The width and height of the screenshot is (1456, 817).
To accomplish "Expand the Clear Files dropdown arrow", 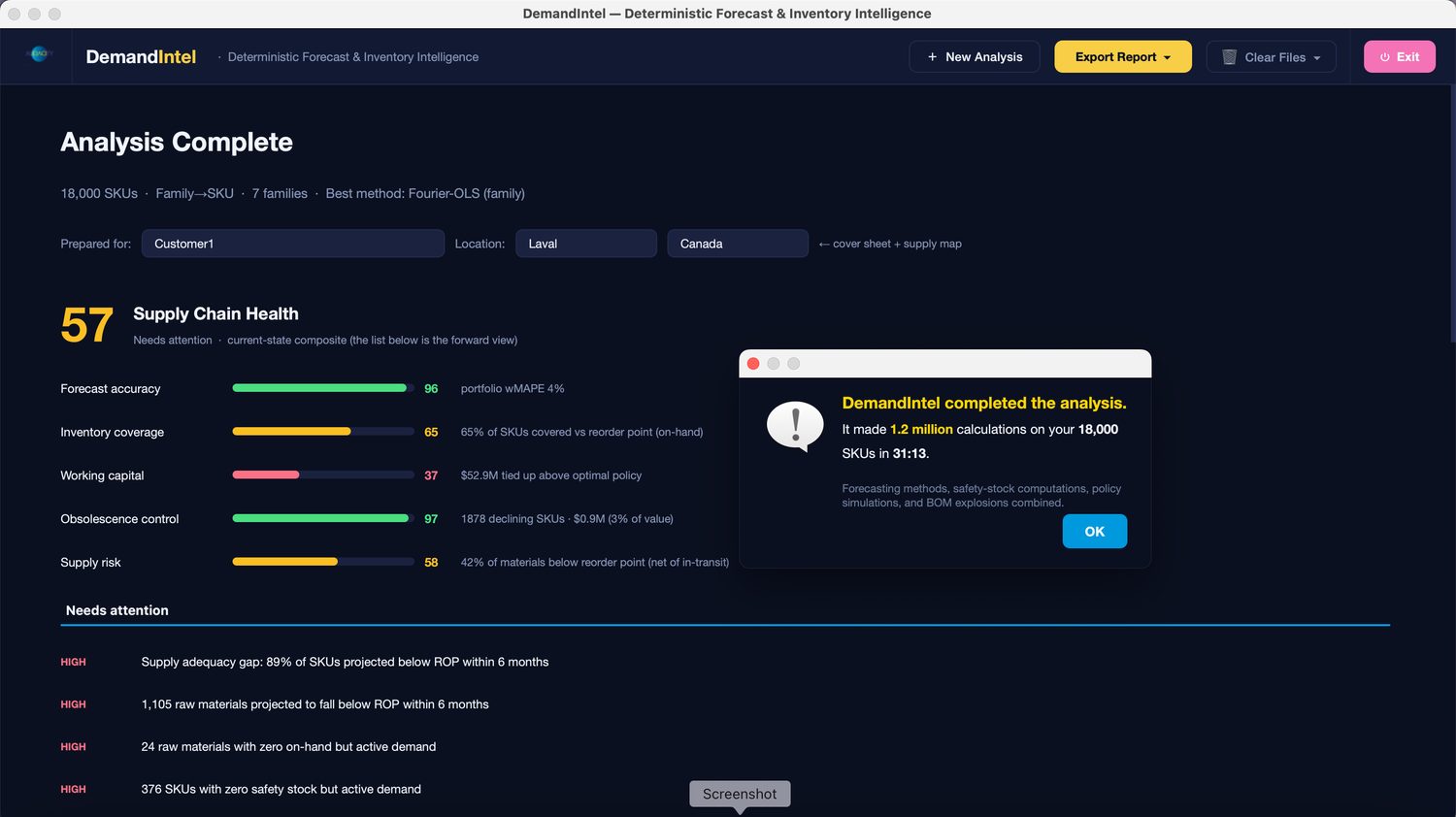I will 1317,58.
